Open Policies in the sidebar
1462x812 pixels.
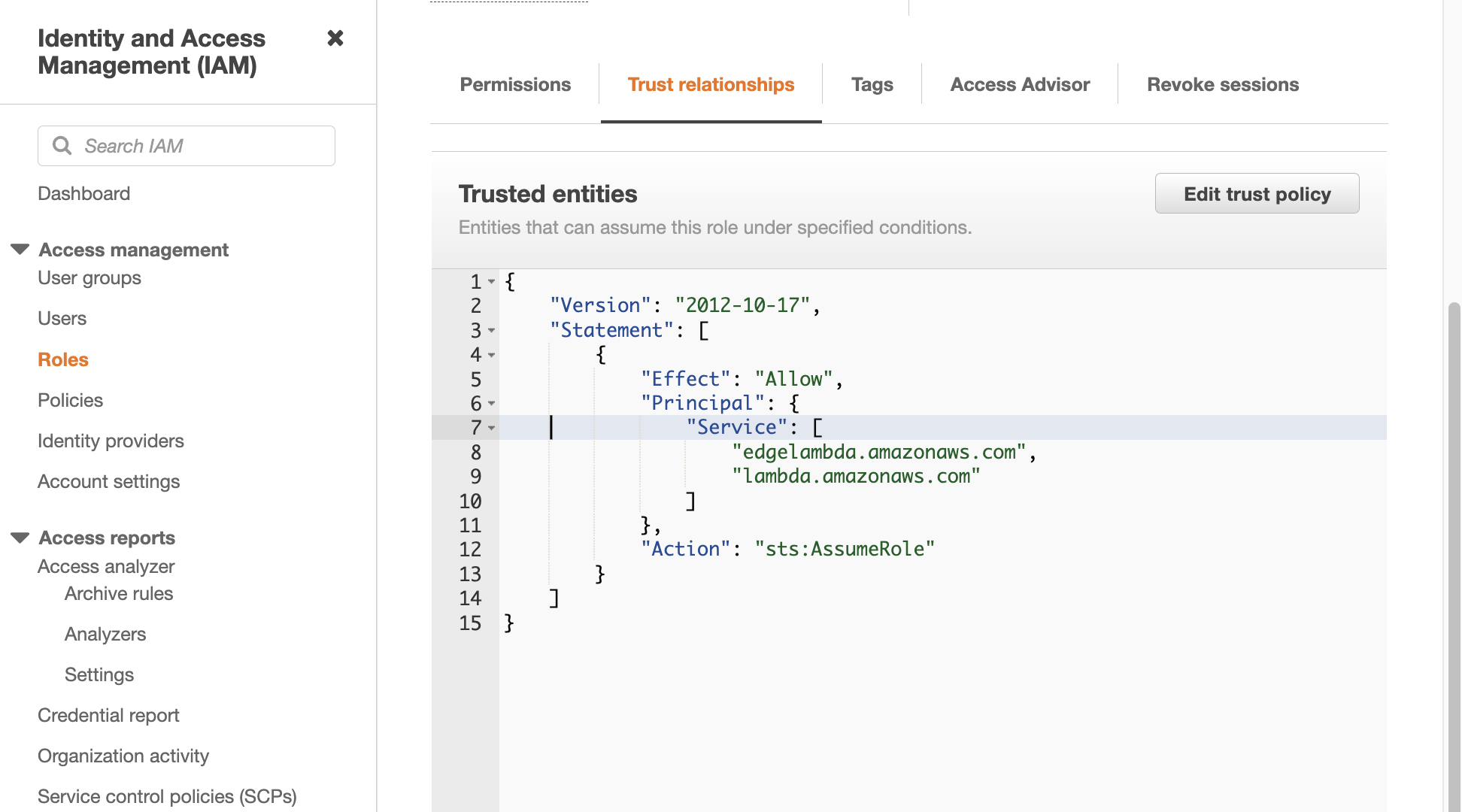tap(71, 400)
